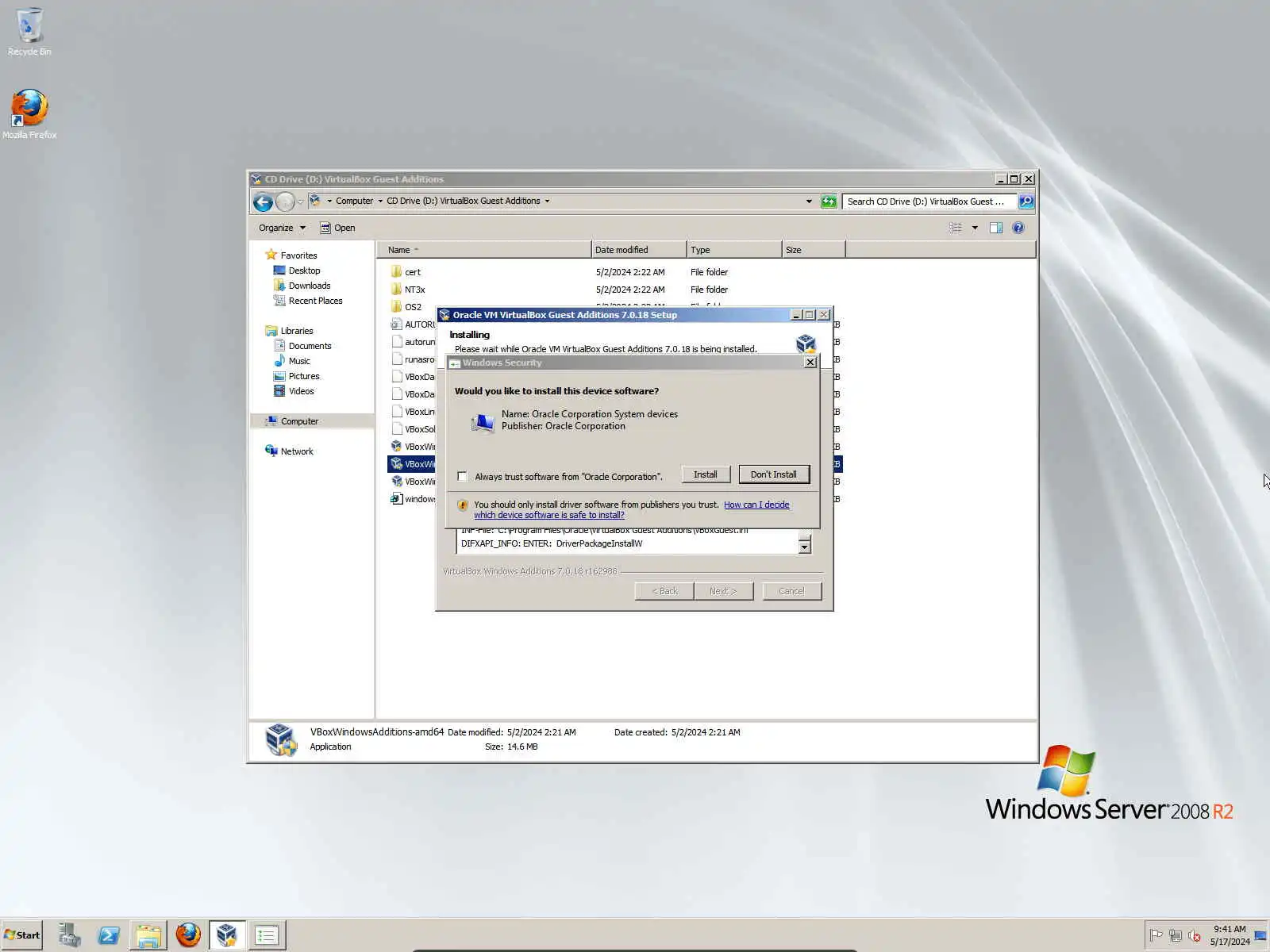The image size is (1270, 952).
Task: Open Downloads in Favorites
Action: pyautogui.click(x=310, y=286)
